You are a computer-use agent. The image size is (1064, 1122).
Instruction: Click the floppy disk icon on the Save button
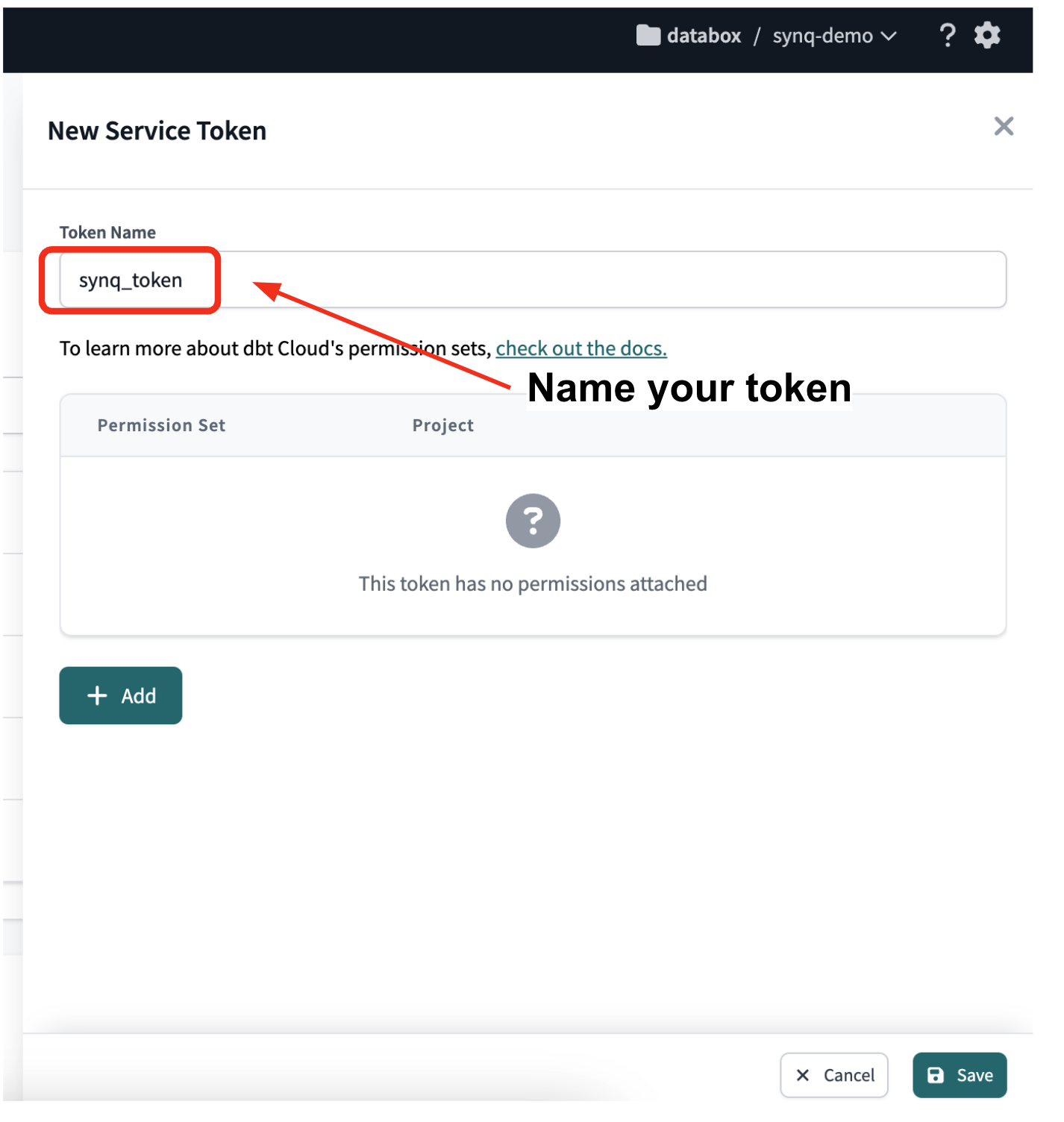pyautogui.click(x=935, y=1075)
